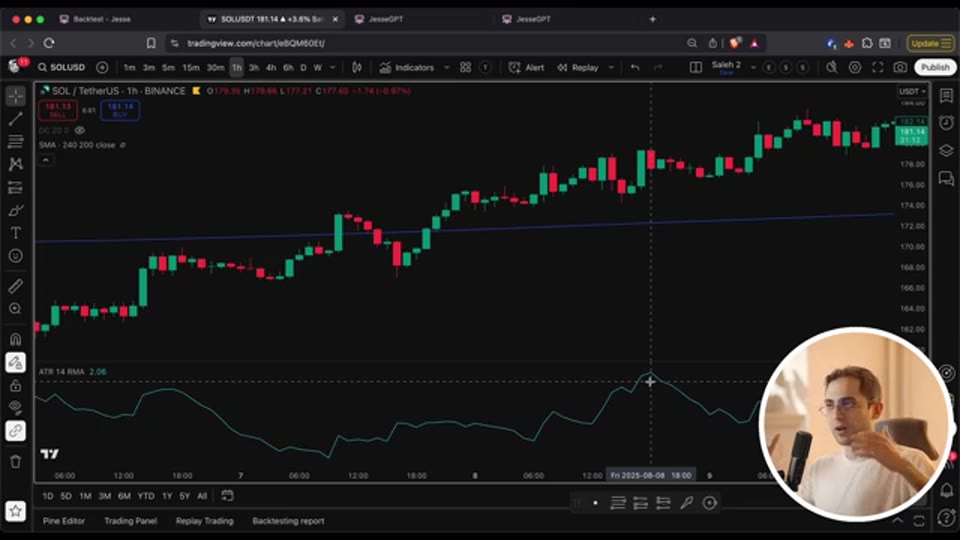
Task: Select the 1M date range
Action: [x=85, y=496]
